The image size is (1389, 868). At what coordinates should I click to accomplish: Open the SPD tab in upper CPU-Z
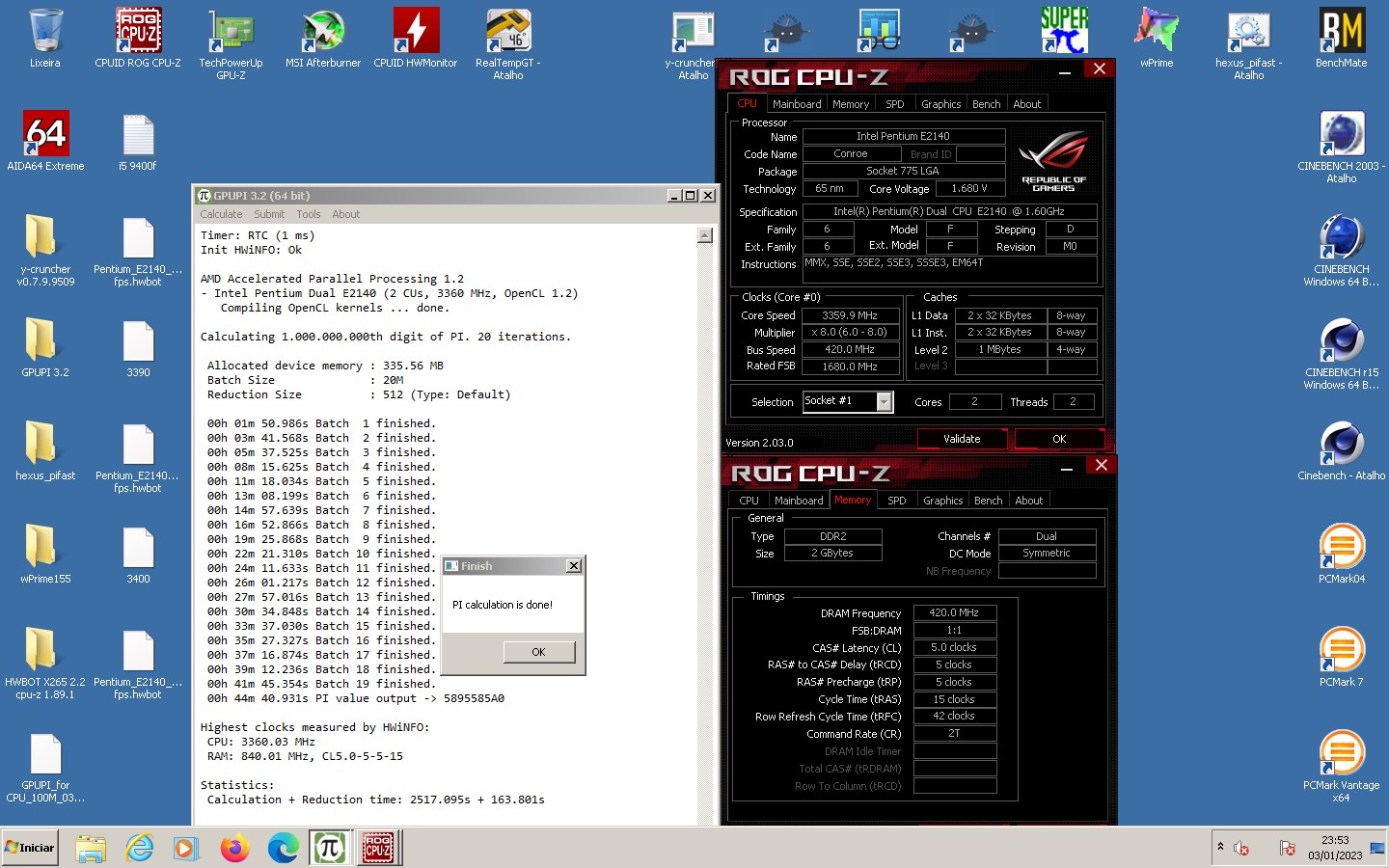[x=895, y=104]
